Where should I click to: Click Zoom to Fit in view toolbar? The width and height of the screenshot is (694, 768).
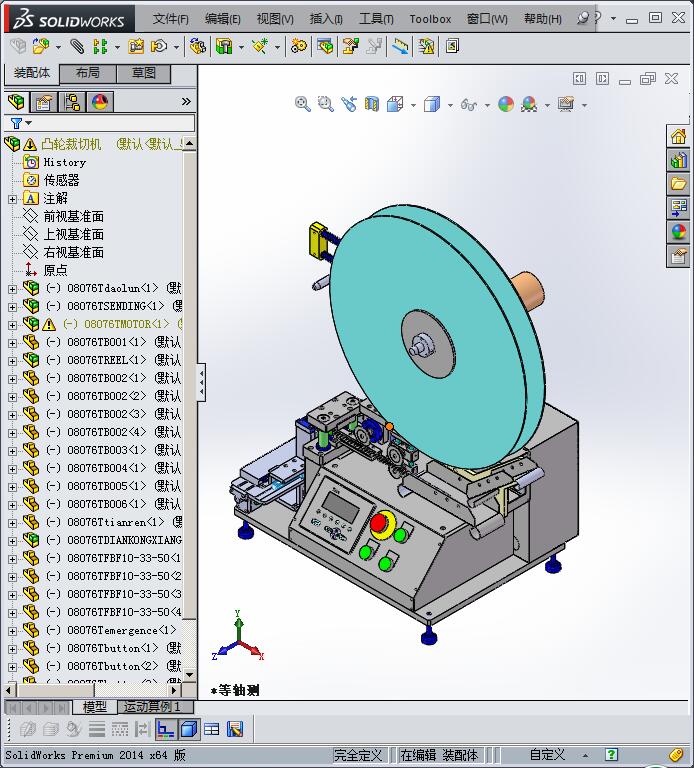coord(302,104)
